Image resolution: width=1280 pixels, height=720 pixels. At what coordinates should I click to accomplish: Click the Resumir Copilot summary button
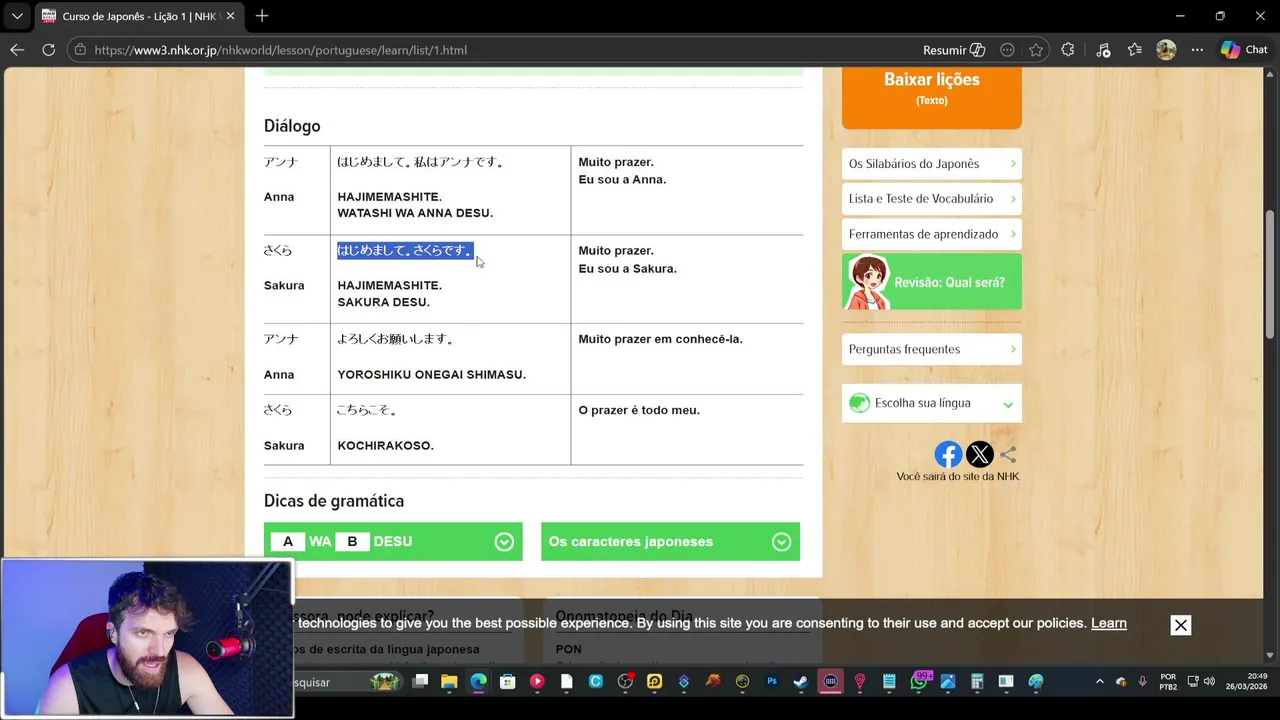(954, 50)
